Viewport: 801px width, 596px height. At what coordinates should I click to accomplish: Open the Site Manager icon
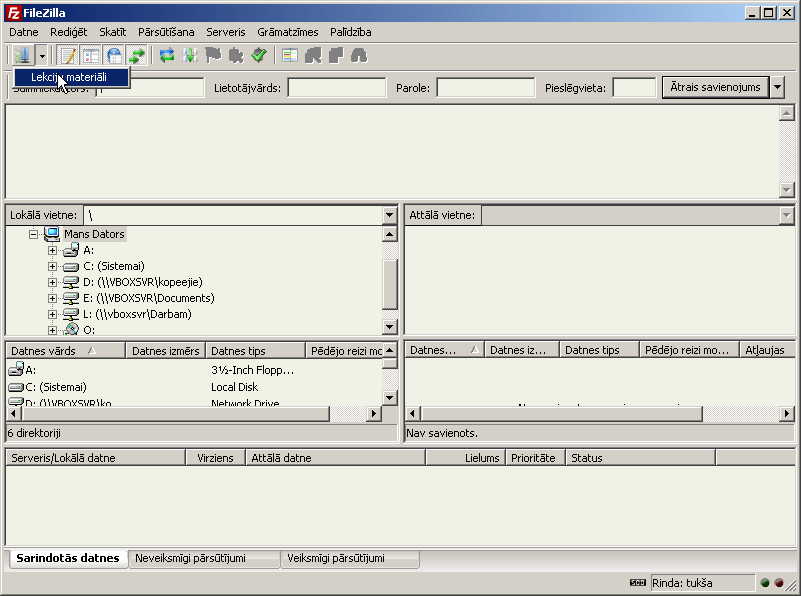22,55
